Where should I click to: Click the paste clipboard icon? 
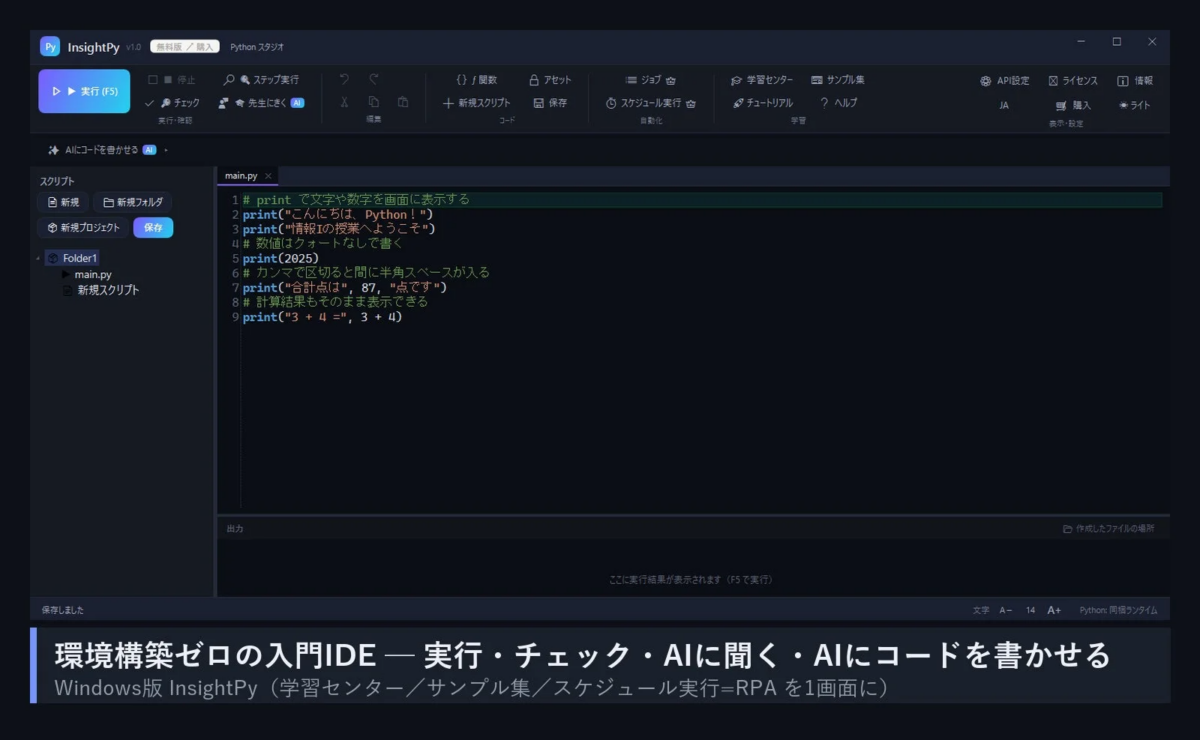[403, 102]
